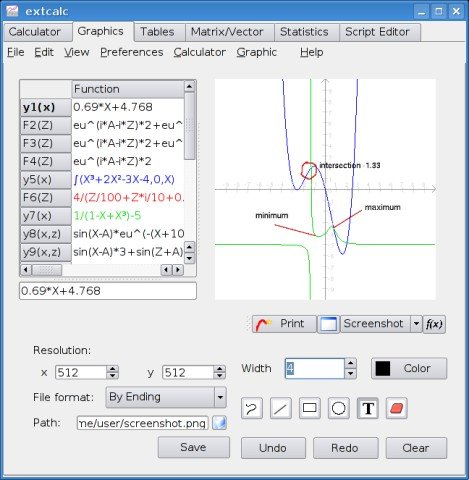Open the file browse icon next to Path
The width and height of the screenshot is (469, 480).
pos(219,423)
